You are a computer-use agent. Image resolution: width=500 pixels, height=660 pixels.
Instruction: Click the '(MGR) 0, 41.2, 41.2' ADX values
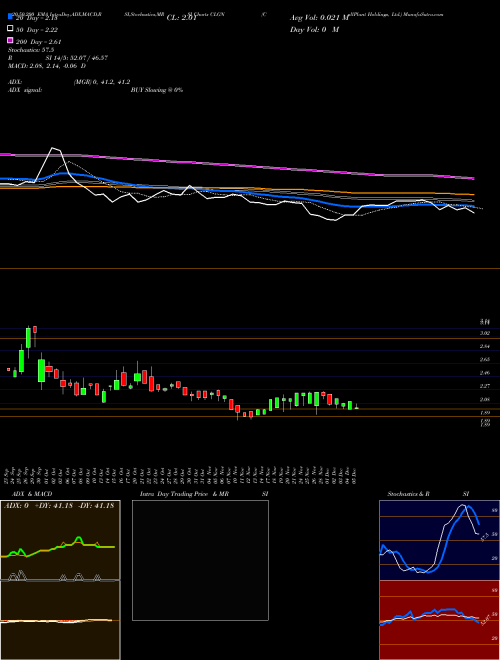click(x=102, y=82)
